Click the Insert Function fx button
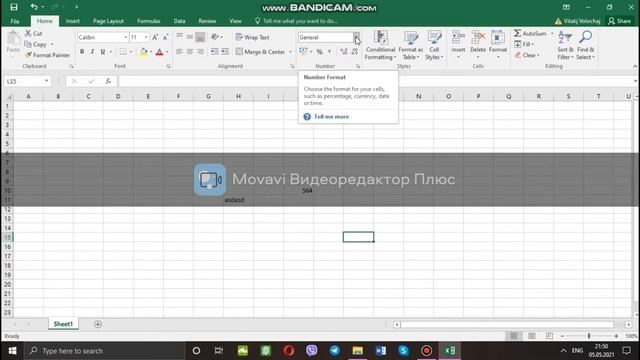The height and width of the screenshot is (360, 640). click(108, 81)
